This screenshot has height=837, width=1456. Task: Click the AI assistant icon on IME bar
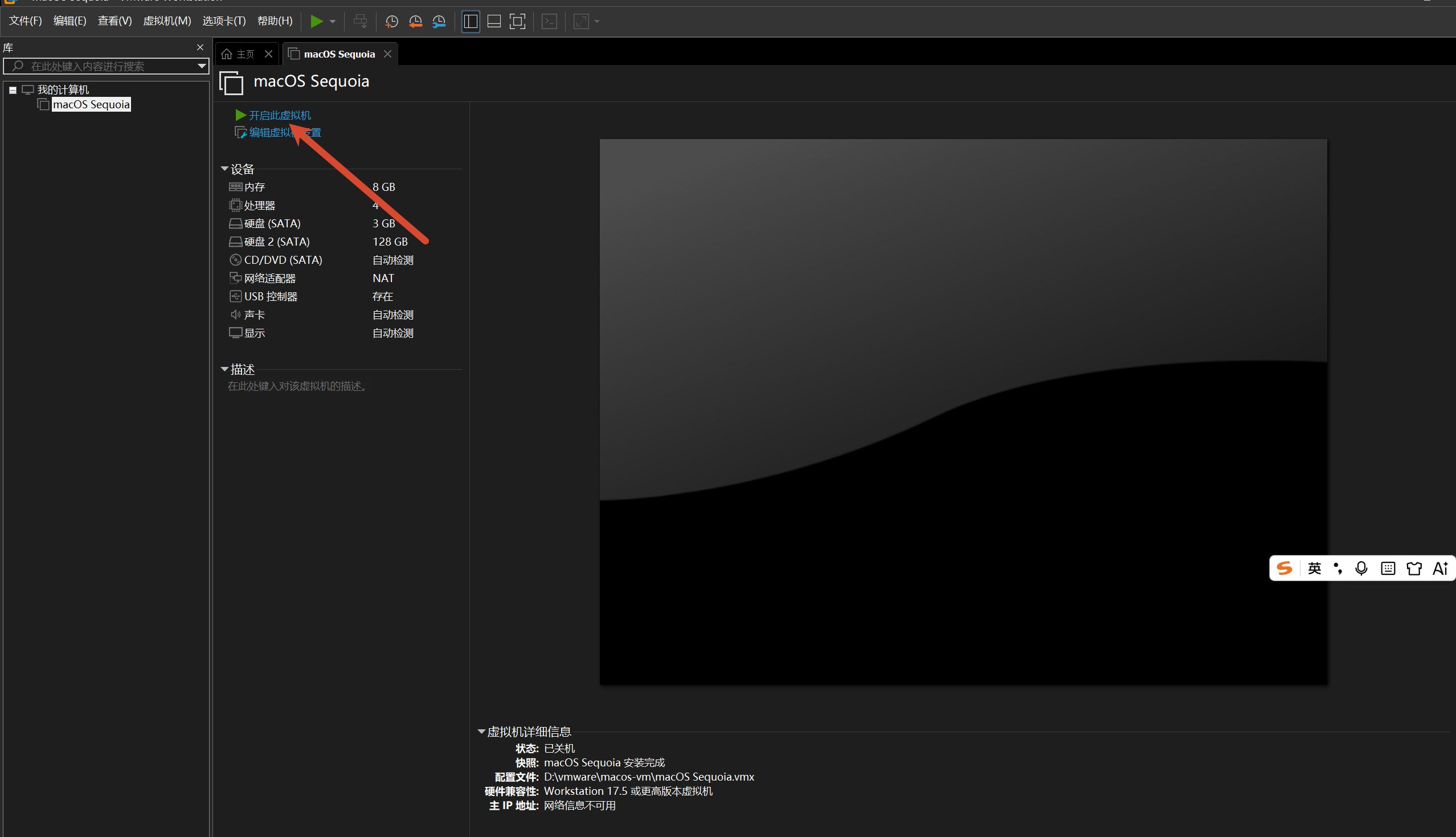(x=1441, y=569)
